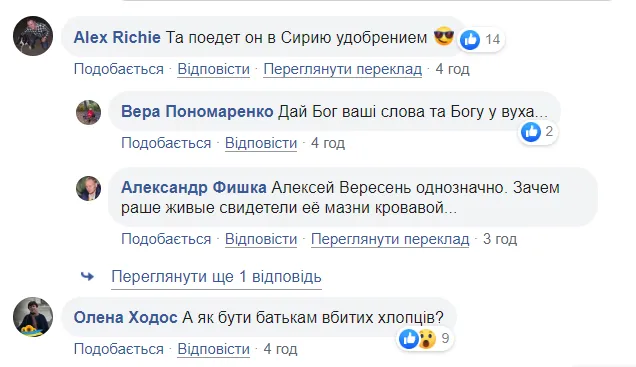The width and height of the screenshot is (636, 367).
Task: Click the wow emoji reaction on Олена Ходос's comment
Action: pyautogui.click(x=427, y=339)
